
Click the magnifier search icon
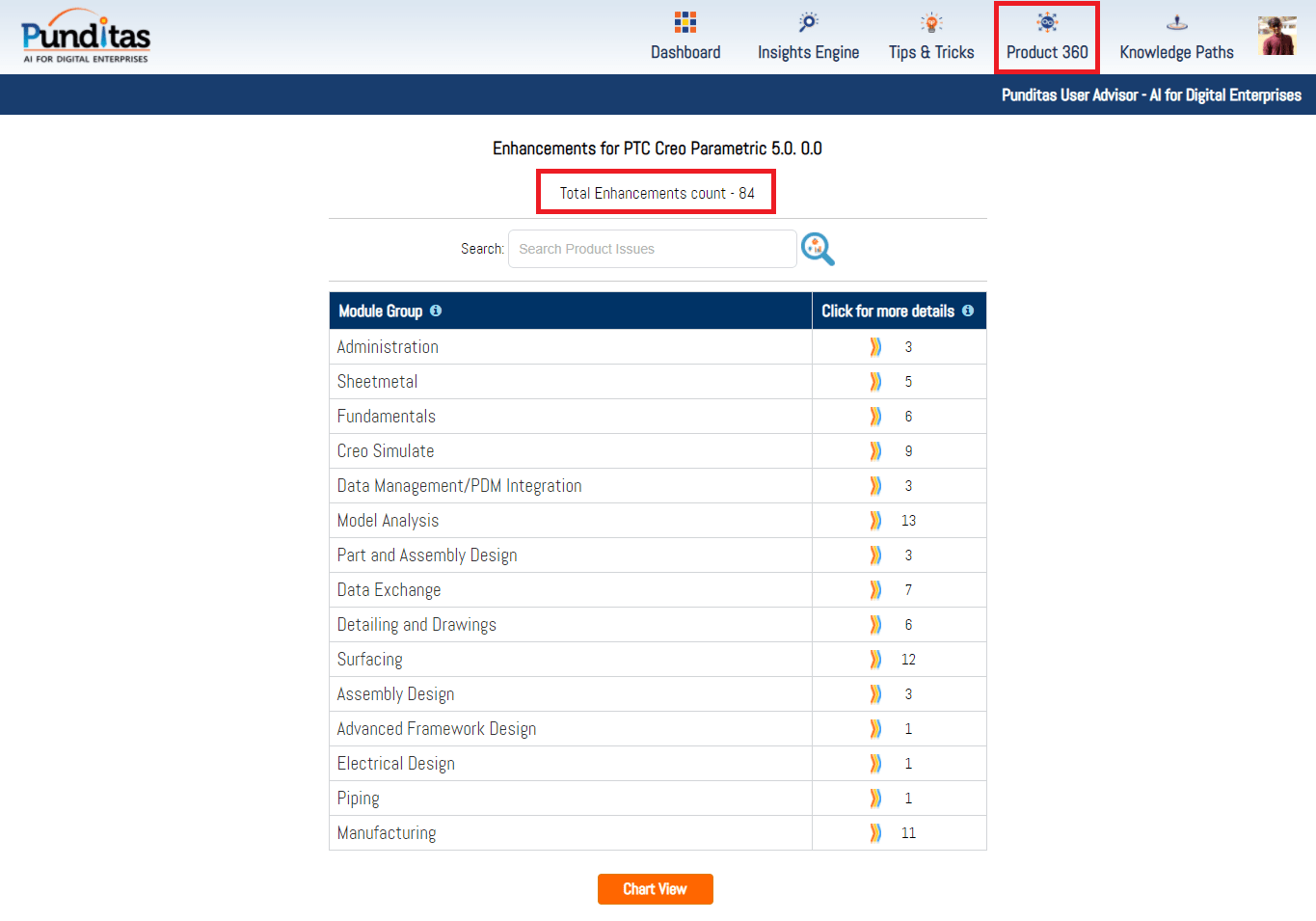818,249
